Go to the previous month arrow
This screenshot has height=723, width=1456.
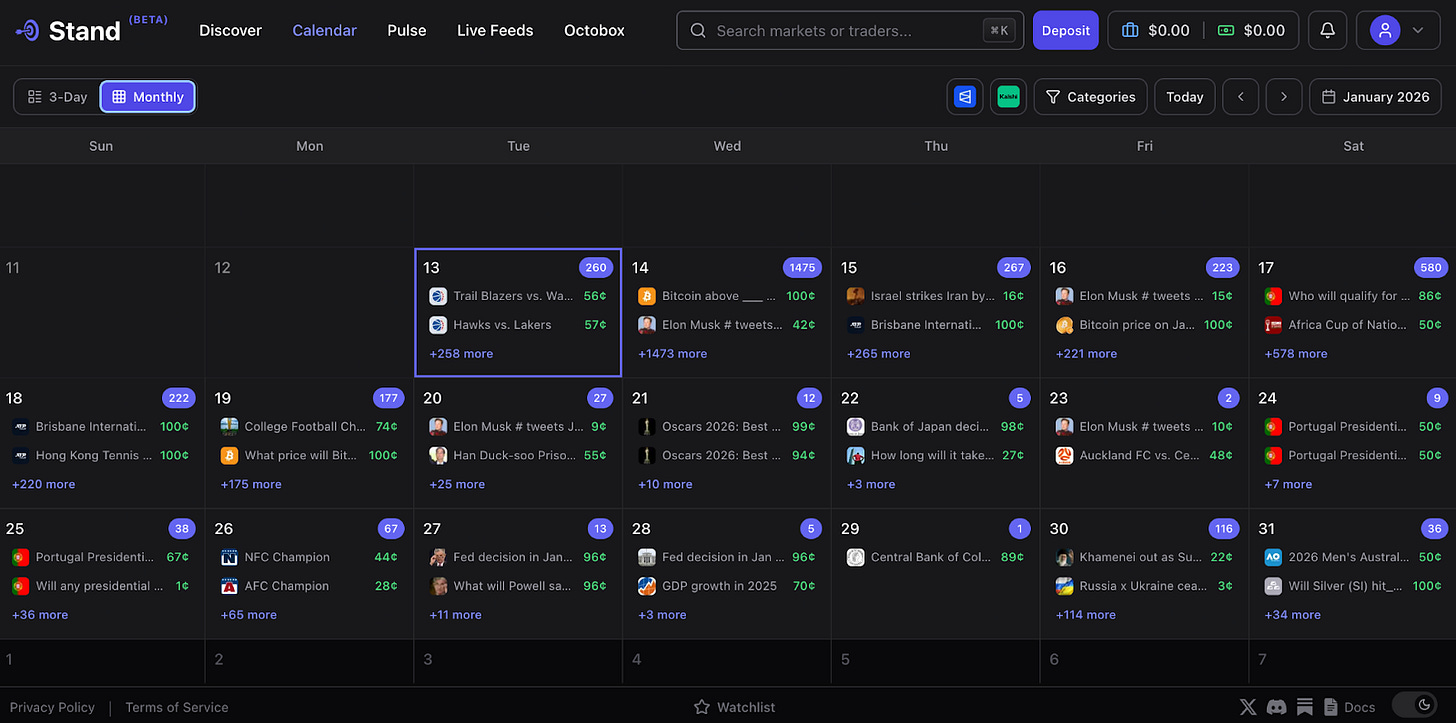[x=1241, y=97]
